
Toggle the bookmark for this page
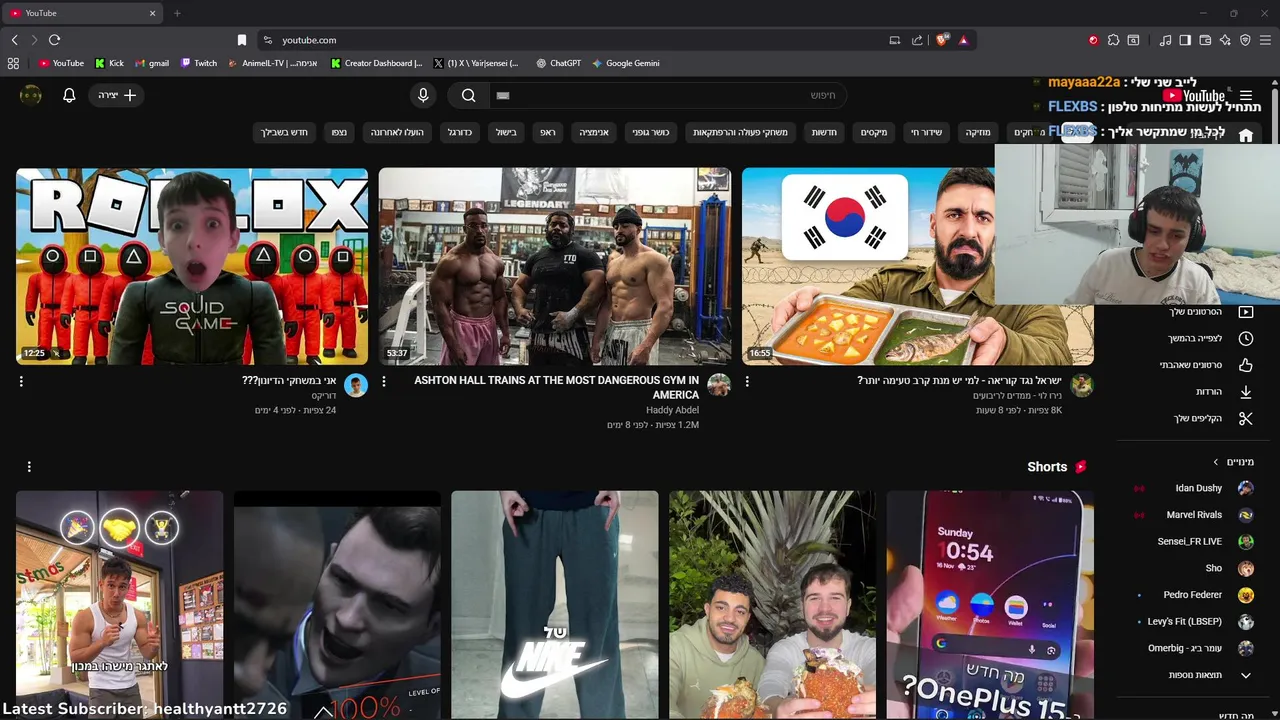coord(242,40)
